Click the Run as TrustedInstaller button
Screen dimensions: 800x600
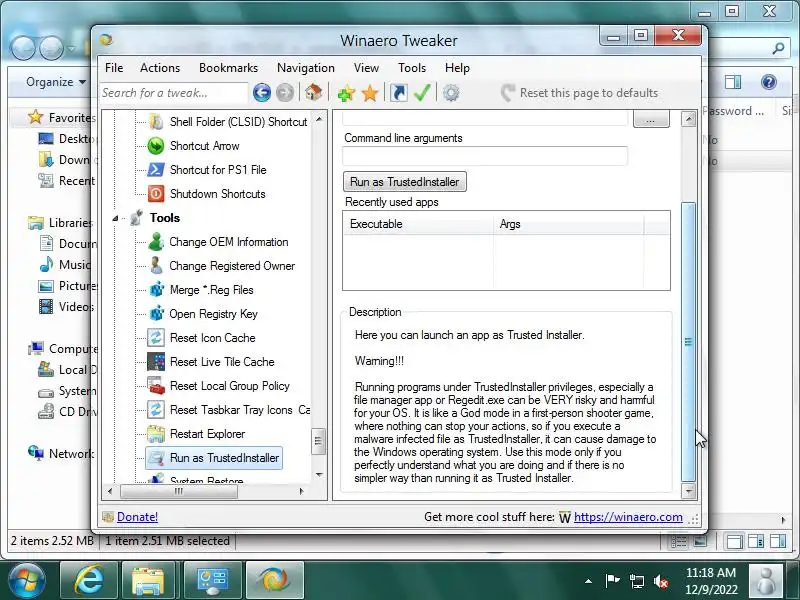405,182
